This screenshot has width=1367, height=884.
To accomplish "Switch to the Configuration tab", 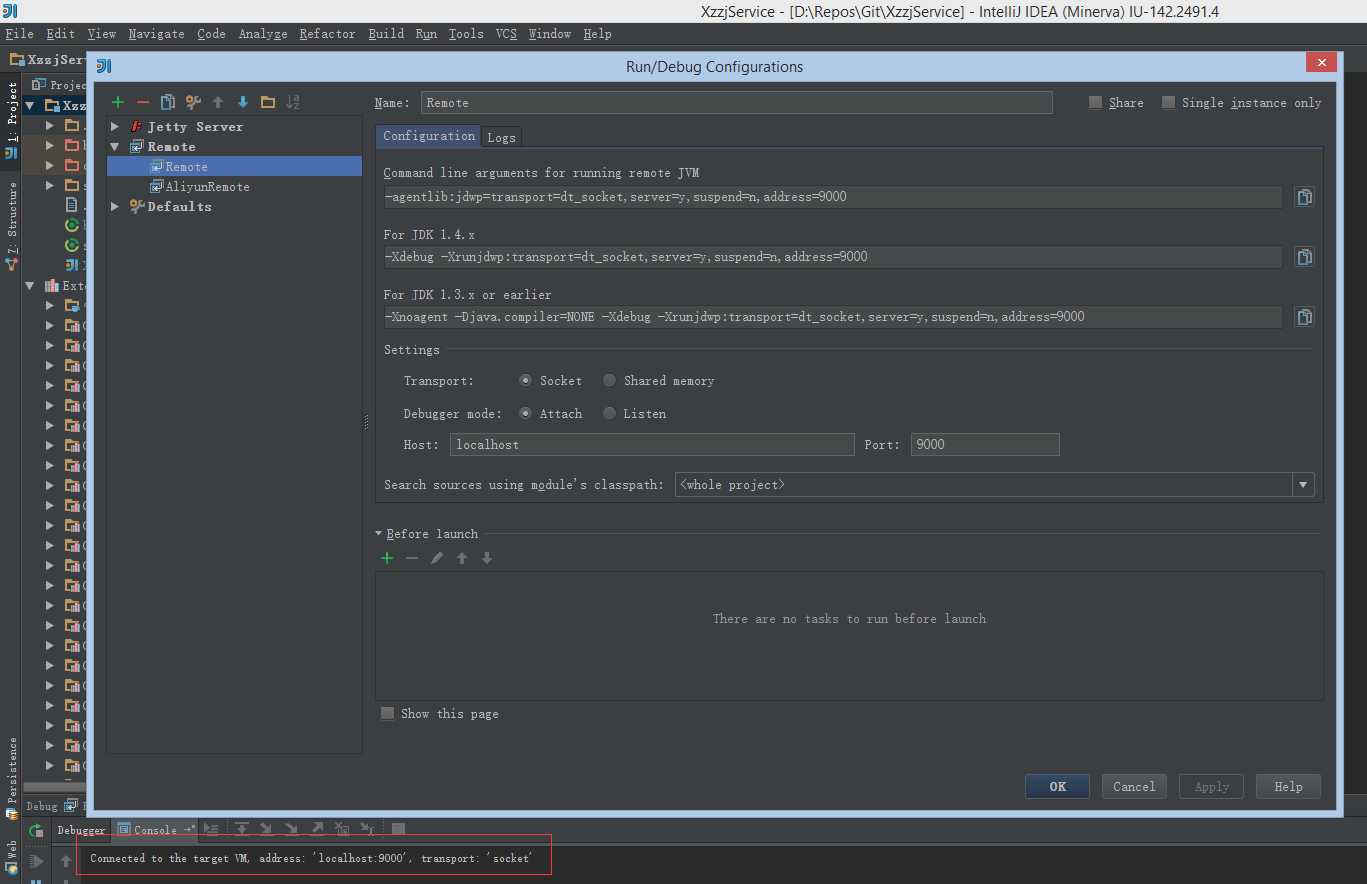I will [429, 136].
